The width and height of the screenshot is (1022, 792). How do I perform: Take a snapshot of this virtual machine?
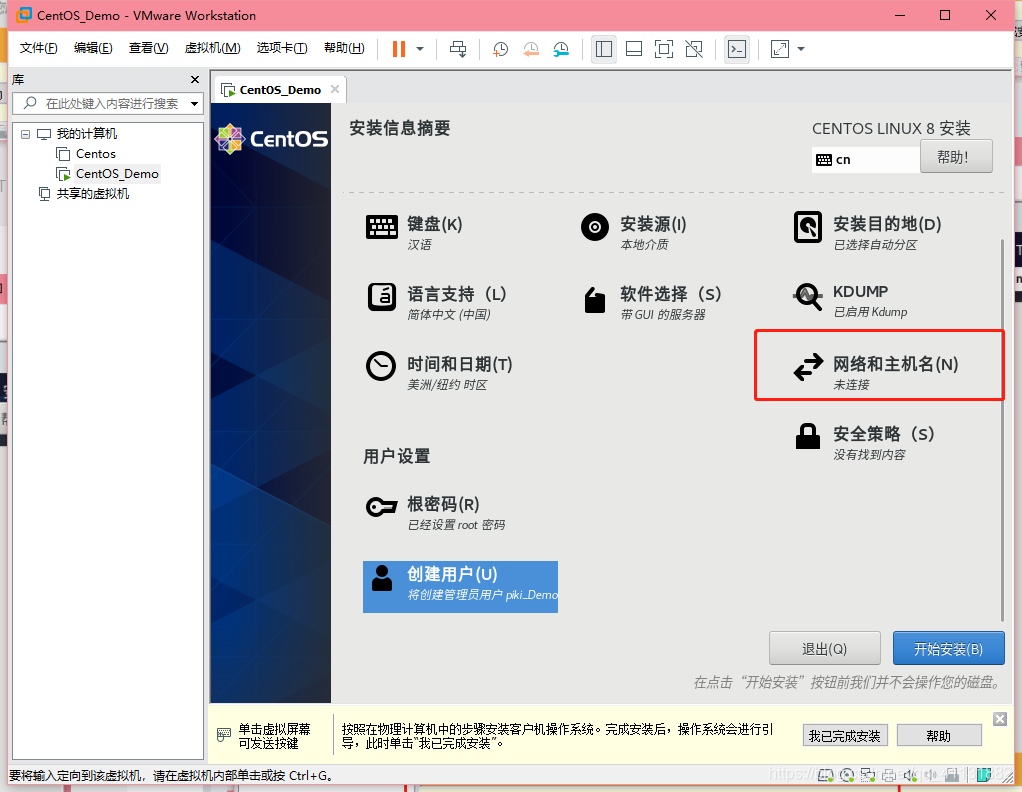tap(501, 49)
